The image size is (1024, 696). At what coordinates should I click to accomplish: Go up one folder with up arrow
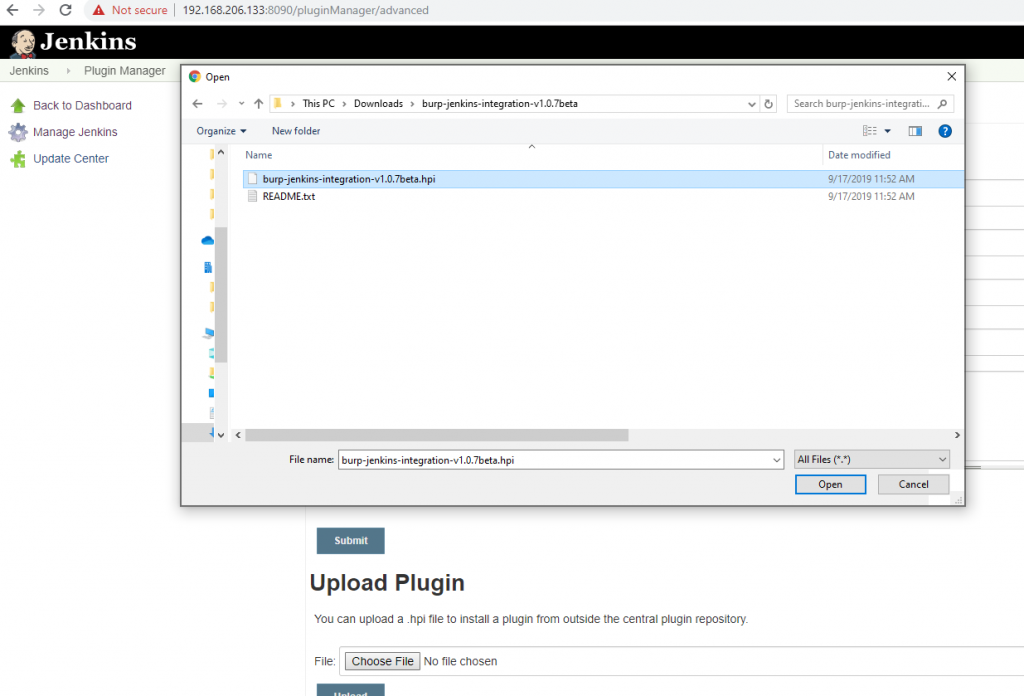[258, 104]
